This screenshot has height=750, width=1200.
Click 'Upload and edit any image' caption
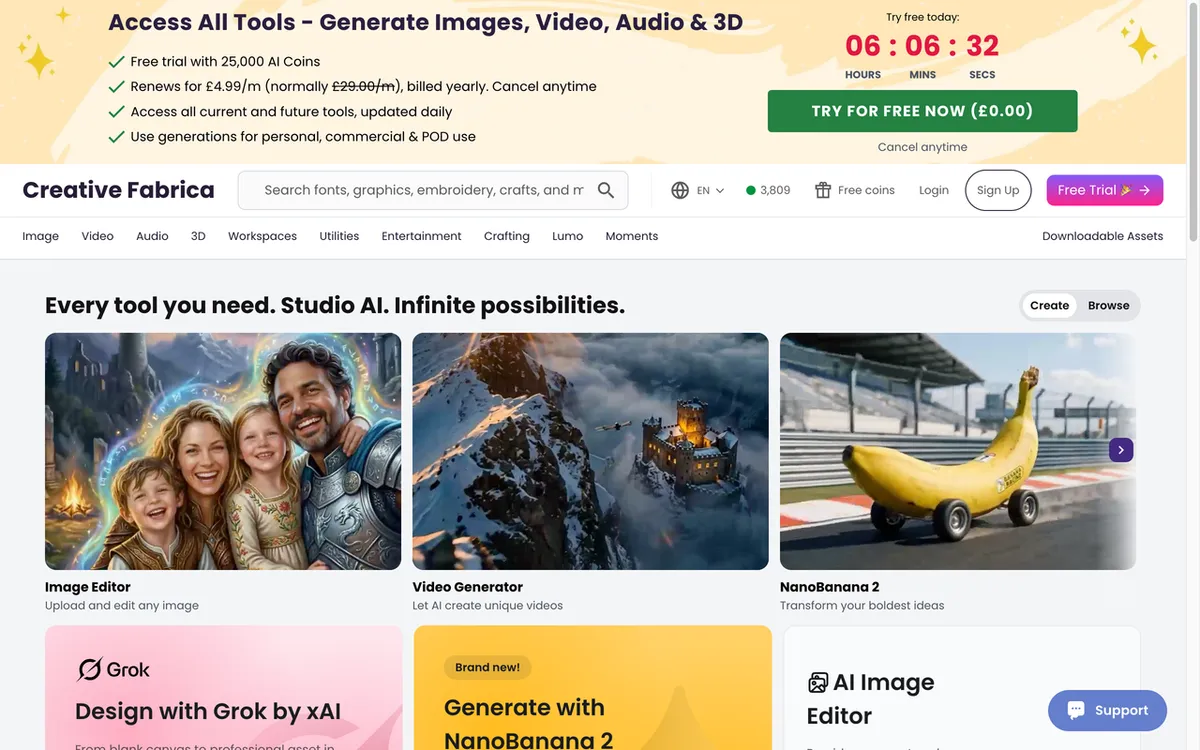pyautogui.click(x=122, y=606)
